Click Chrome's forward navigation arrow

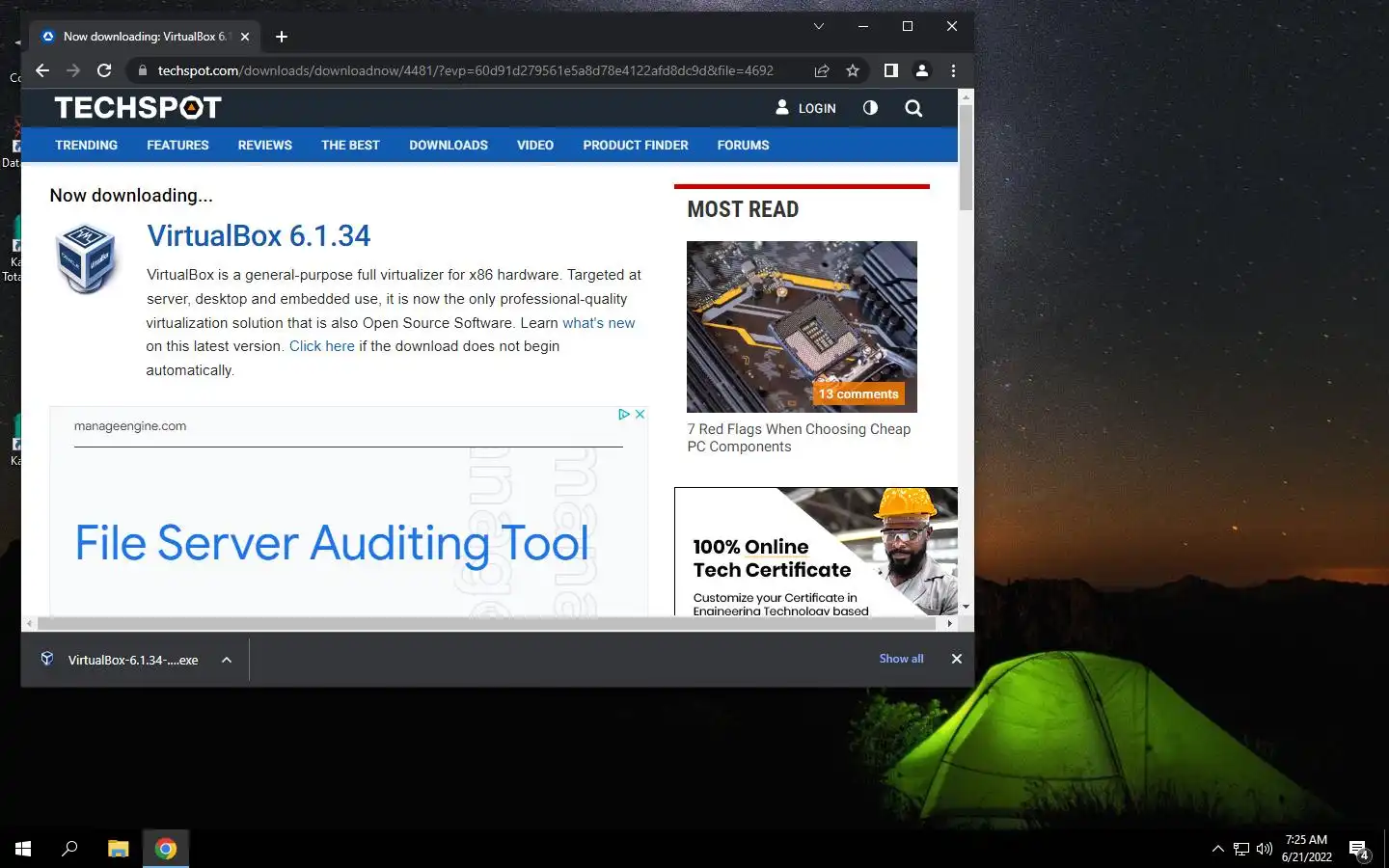(73, 70)
